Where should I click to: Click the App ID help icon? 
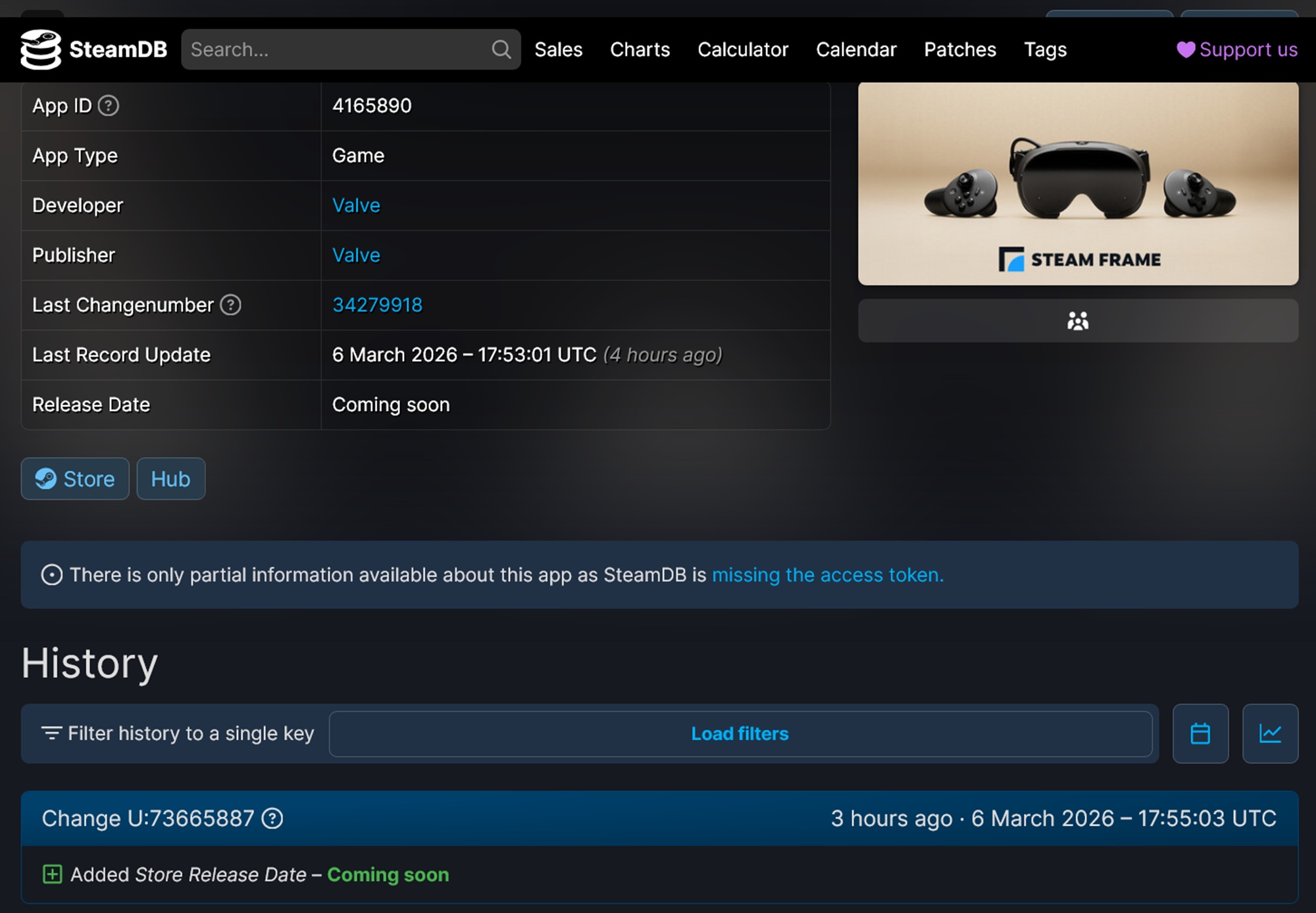tap(109, 105)
